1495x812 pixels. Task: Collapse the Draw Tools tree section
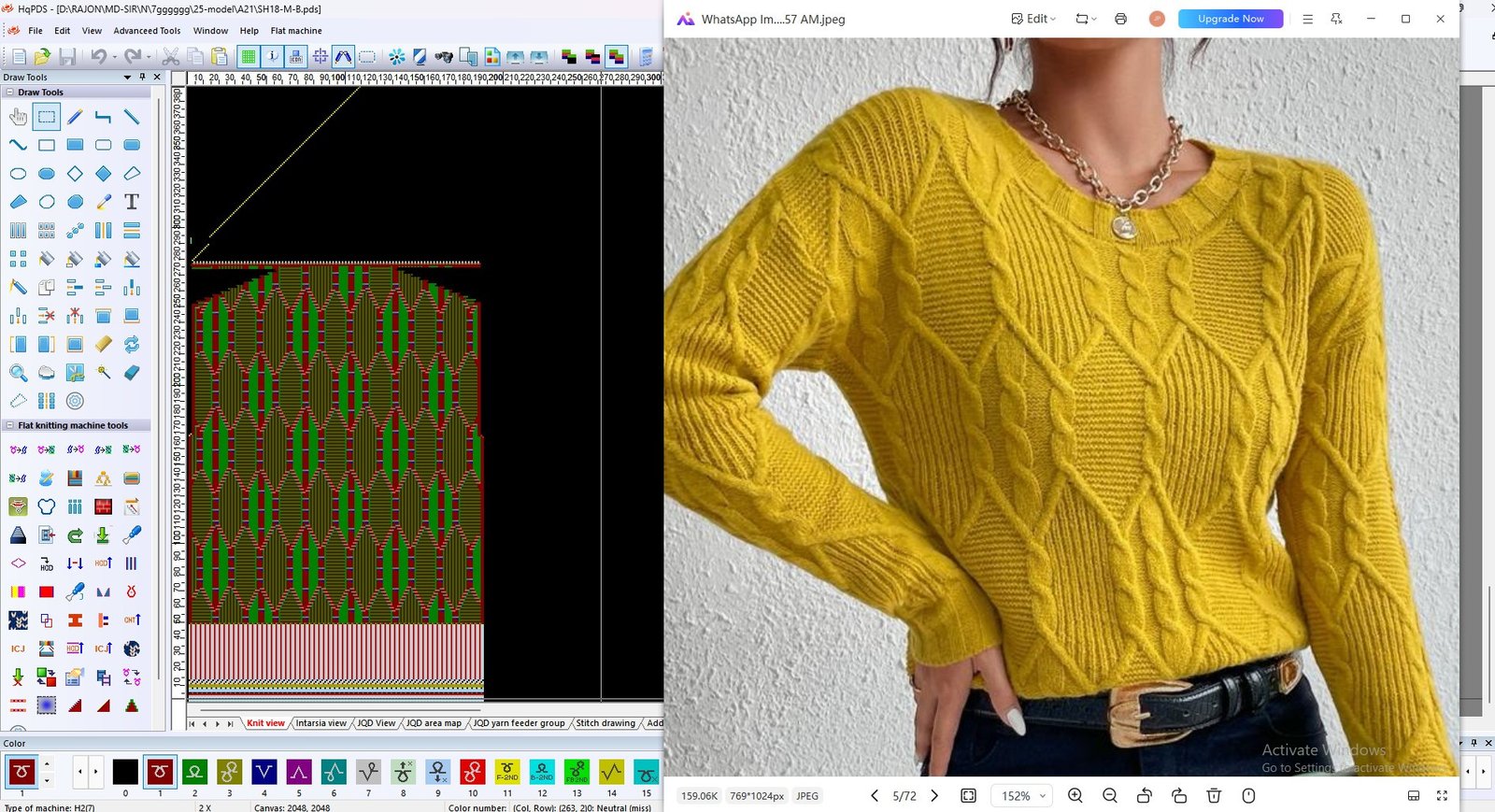(x=9, y=93)
